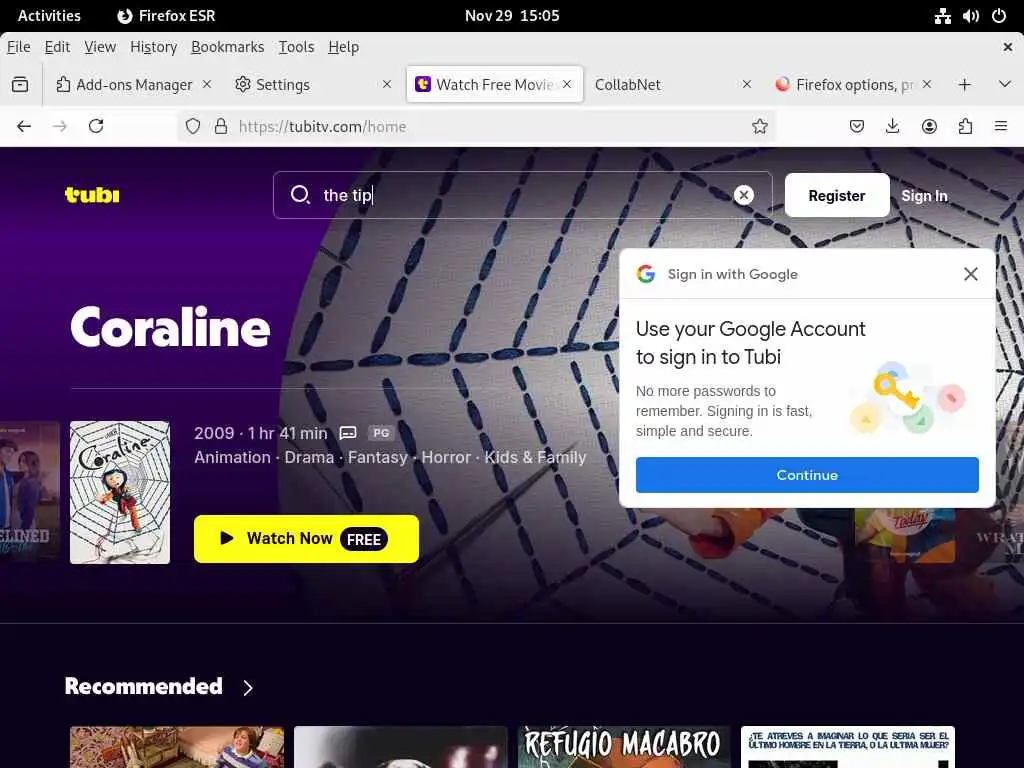Image resolution: width=1024 pixels, height=768 pixels.
Task: Click the search field with 'the tip'
Action: pyautogui.click(x=522, y=195)
